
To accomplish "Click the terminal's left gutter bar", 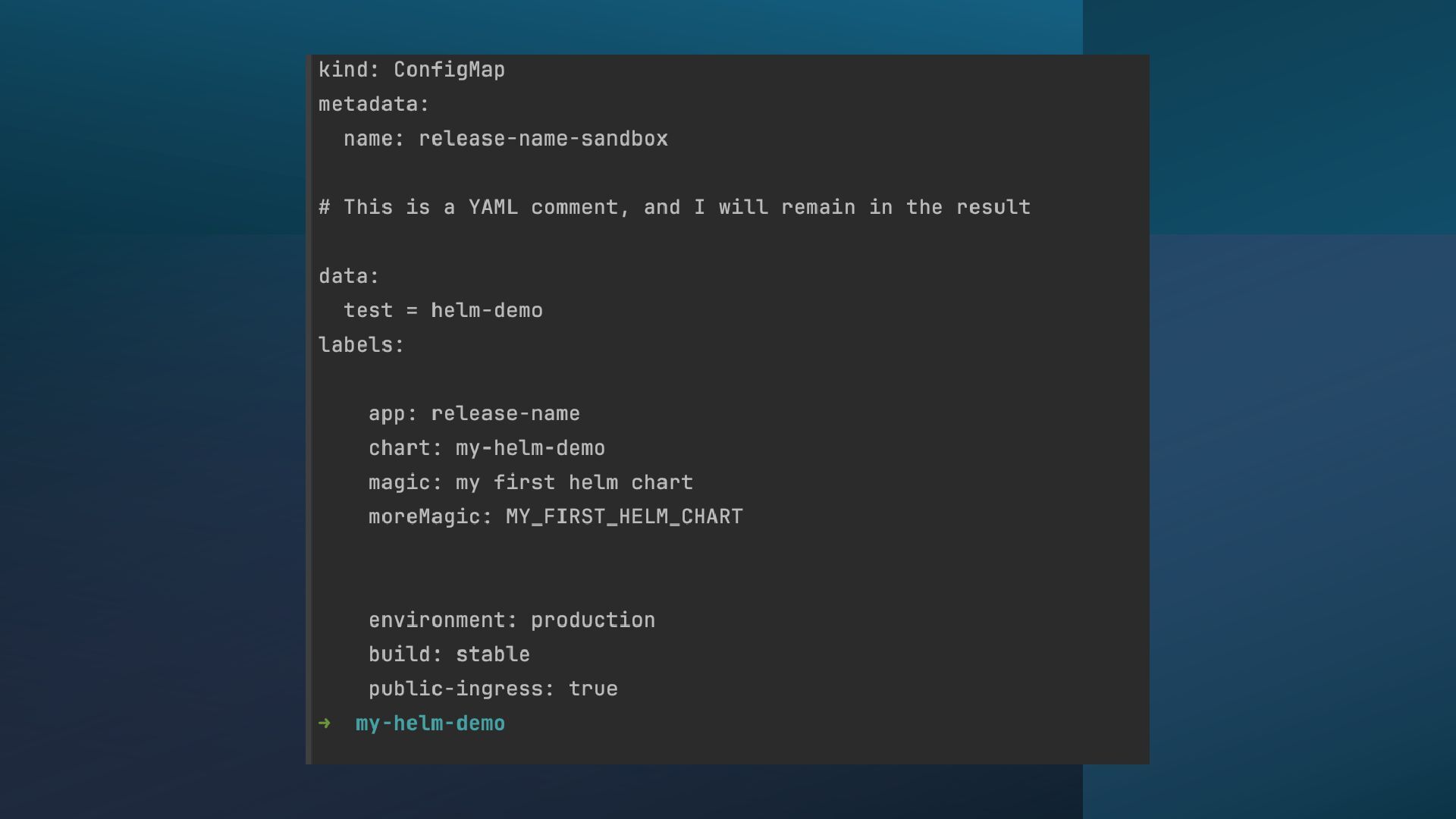I will [309, 409].
